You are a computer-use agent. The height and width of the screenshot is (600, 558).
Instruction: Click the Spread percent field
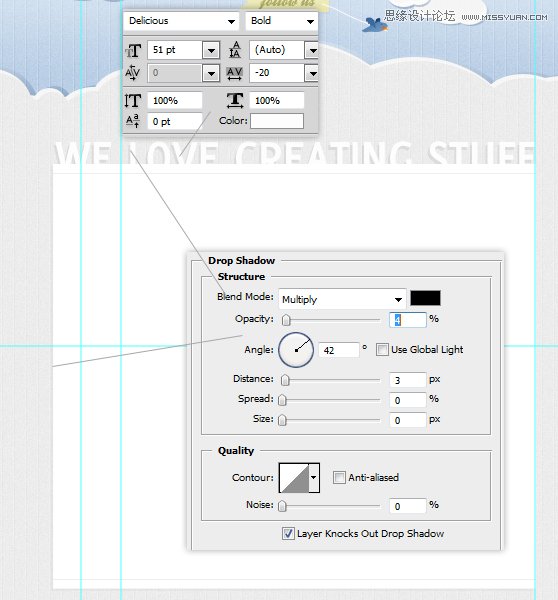coord(408,400)
